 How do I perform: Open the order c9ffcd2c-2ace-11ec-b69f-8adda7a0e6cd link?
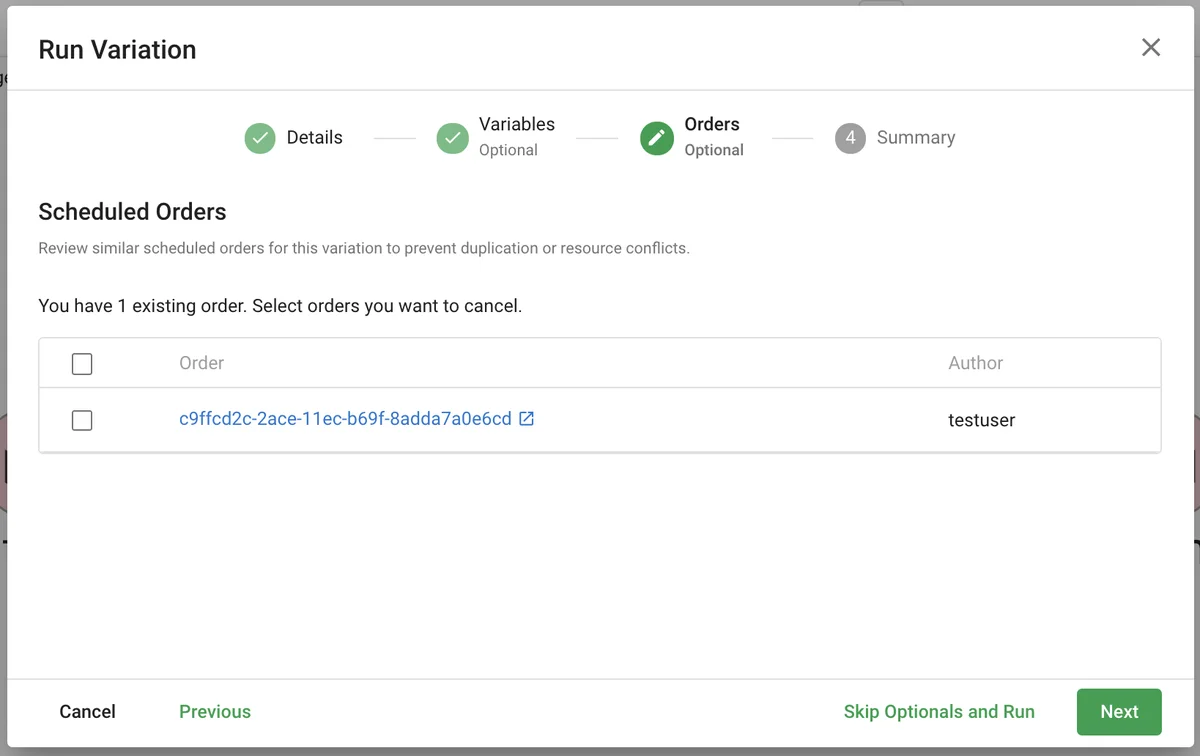345,419
